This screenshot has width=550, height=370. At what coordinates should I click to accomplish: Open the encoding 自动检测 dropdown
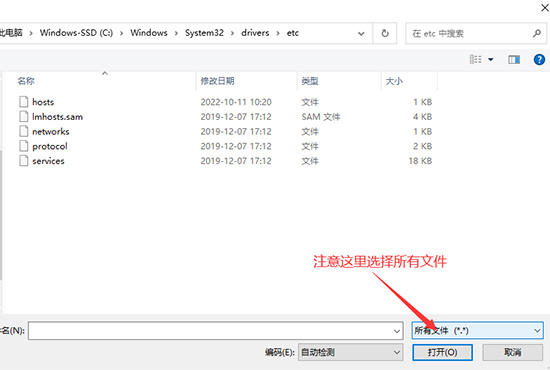[x=350, y=352]
